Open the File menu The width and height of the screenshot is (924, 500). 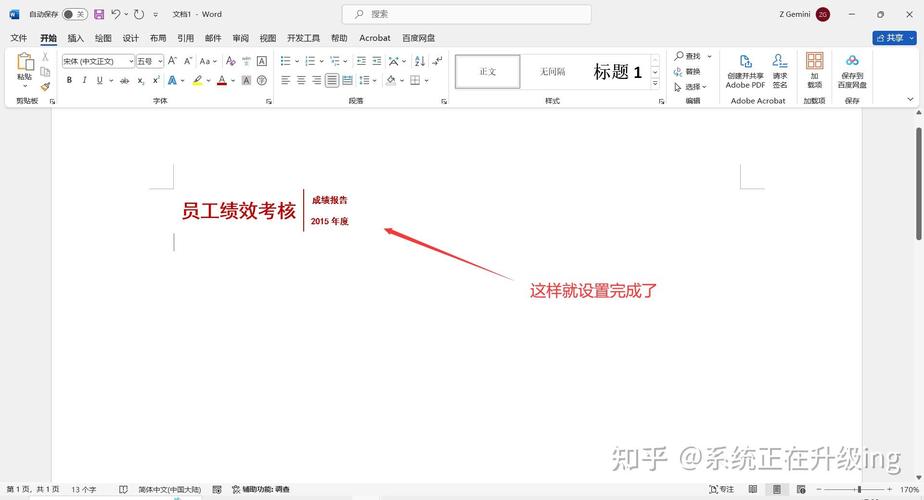pos(19,38)
